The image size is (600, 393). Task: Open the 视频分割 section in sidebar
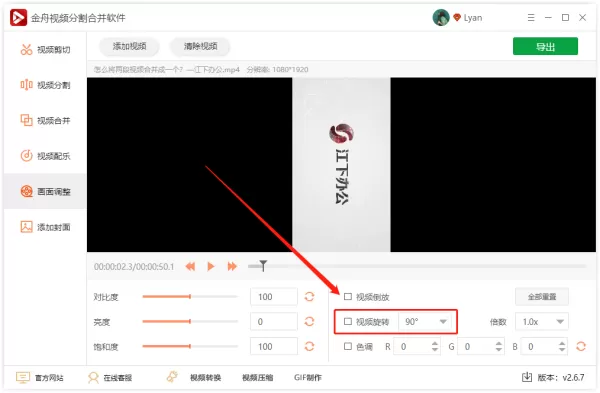45,85
